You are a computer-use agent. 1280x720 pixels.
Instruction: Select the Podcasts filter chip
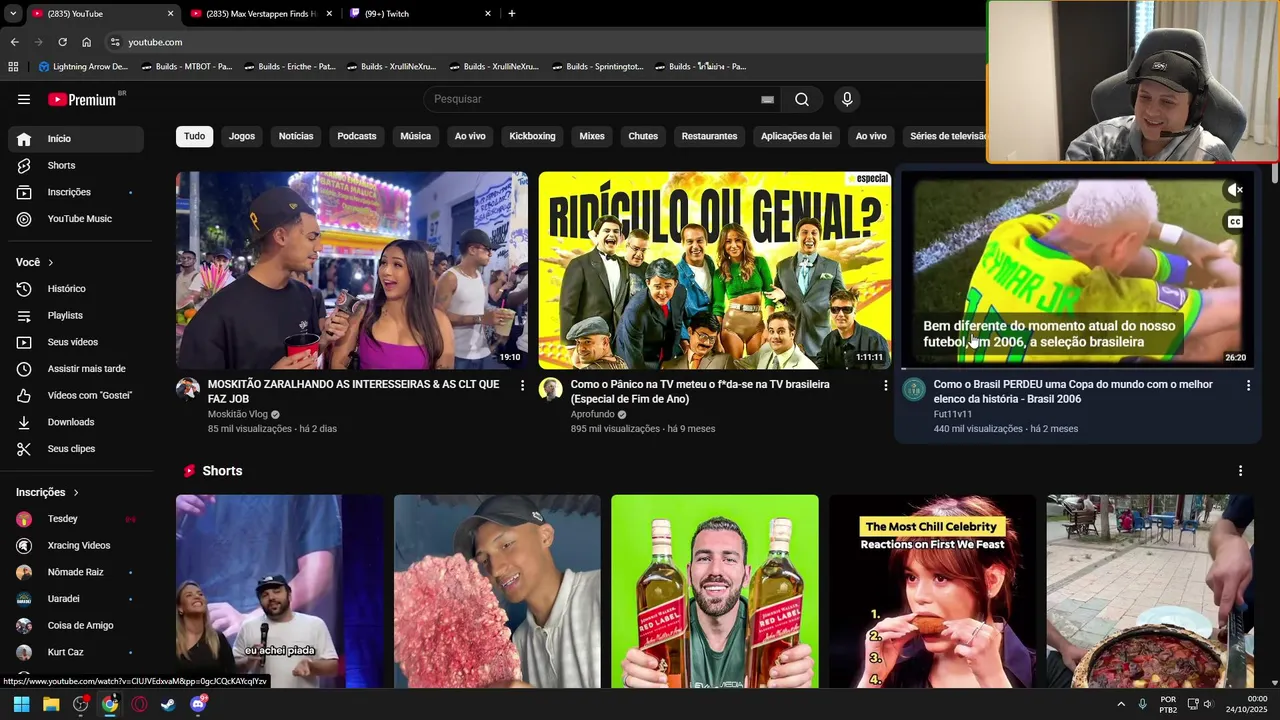[x=357, y=136]
